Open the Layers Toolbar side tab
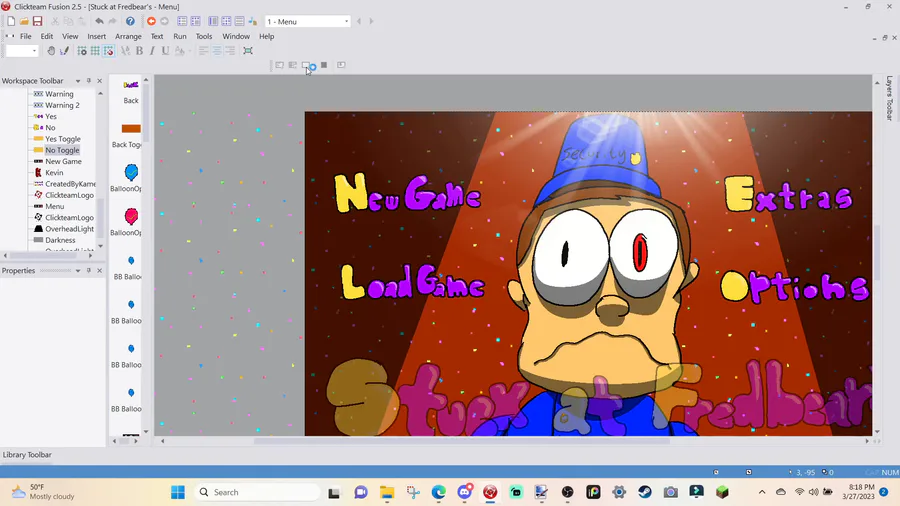Image resolution: width=900 pixels, height=506 pixels. [889, 98]
